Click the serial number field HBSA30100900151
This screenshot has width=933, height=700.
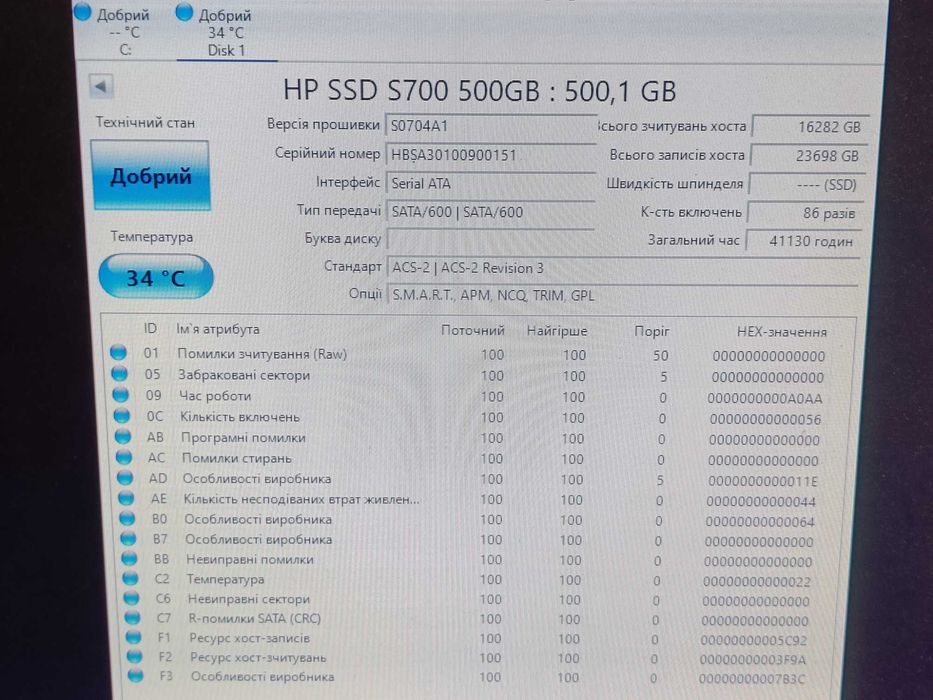pos(491,155)
